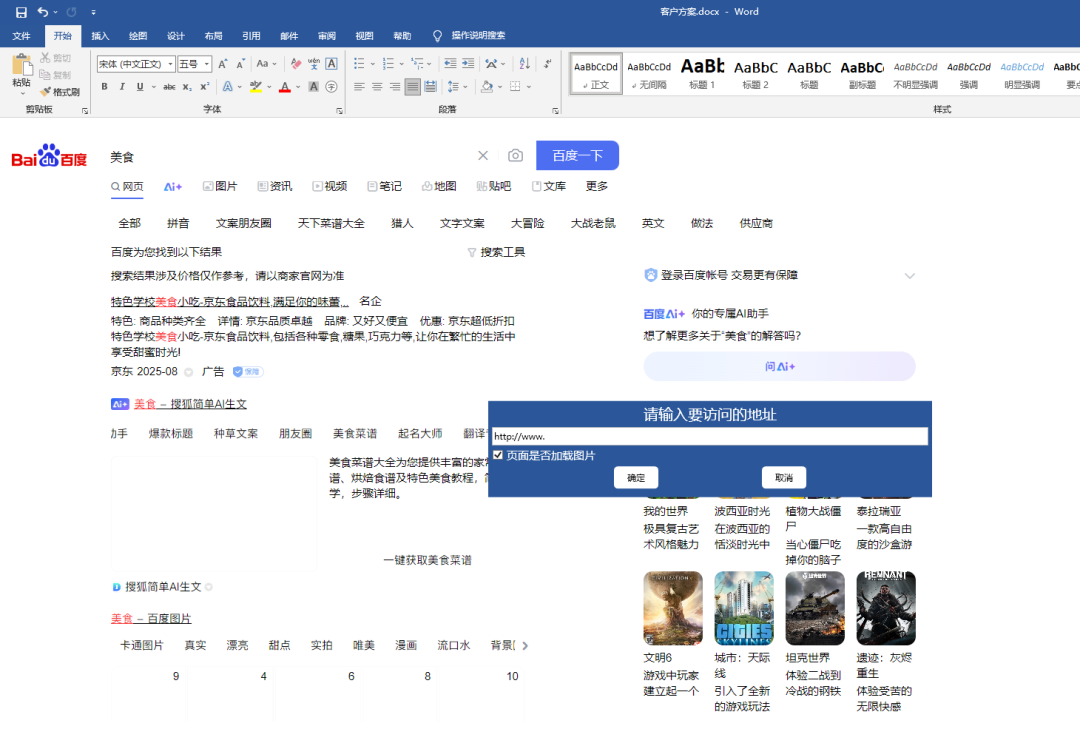Screen dimensions: 1080x746
Task: Click the Redo arrow icon
Action: [x=72, y=12]
